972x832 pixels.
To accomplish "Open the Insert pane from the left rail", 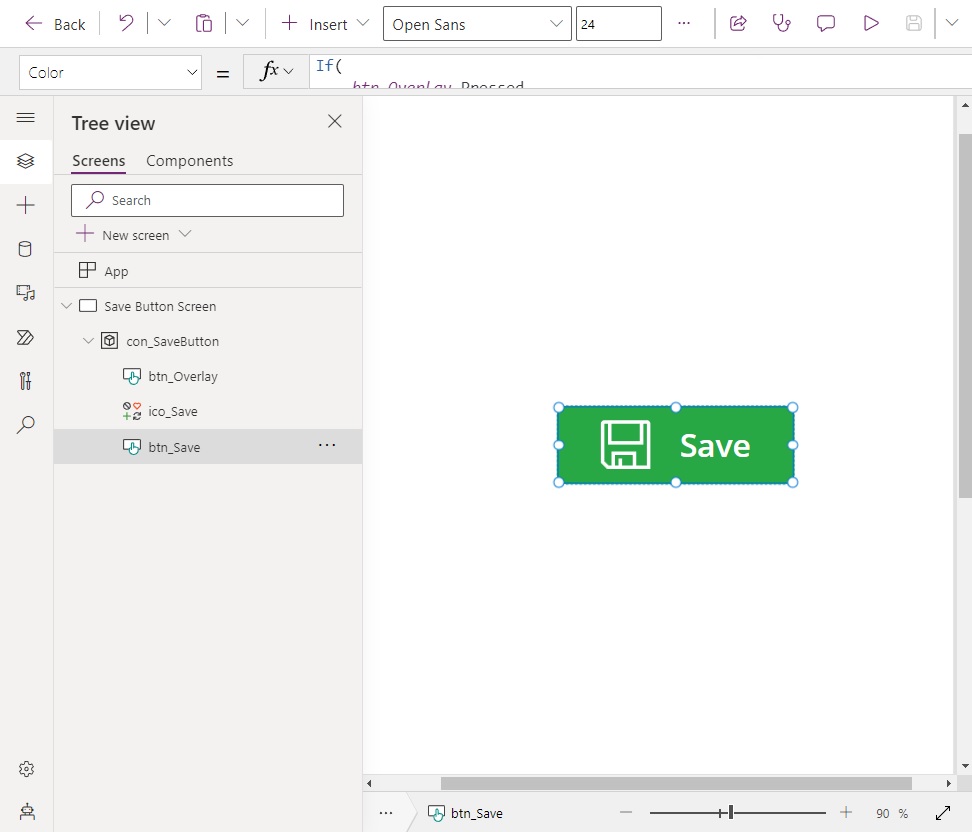I will point(27,205).
